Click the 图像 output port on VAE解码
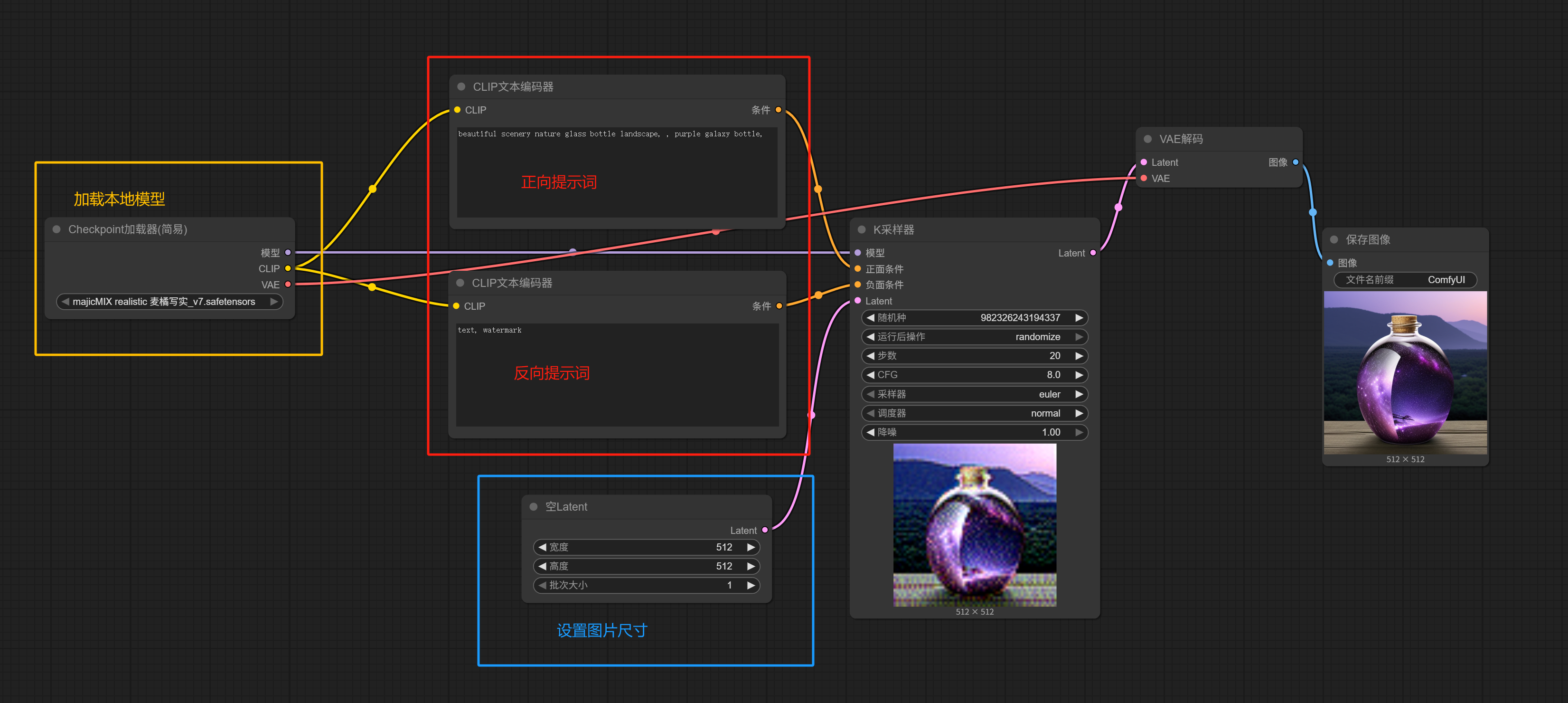The height and width of the screenshot is (703, 1568). point(1296,162)
